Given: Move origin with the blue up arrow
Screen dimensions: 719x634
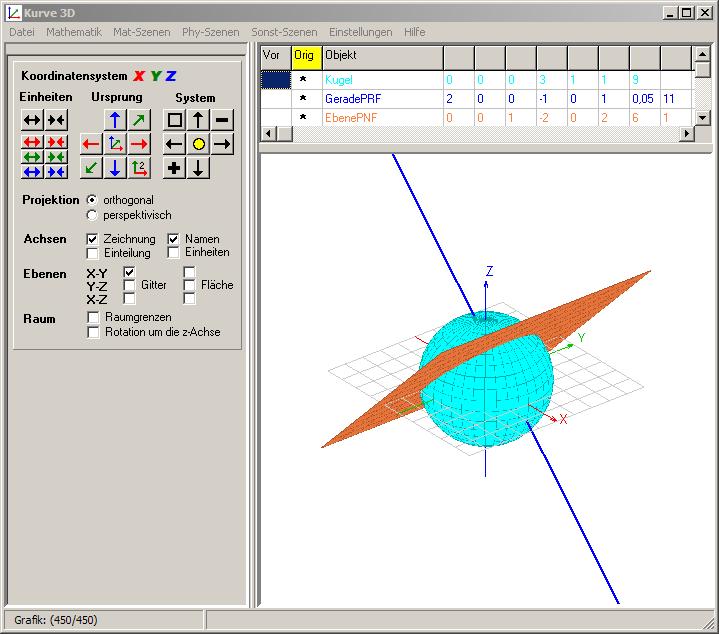Looking at the screenshot, I should pos(115,120).
